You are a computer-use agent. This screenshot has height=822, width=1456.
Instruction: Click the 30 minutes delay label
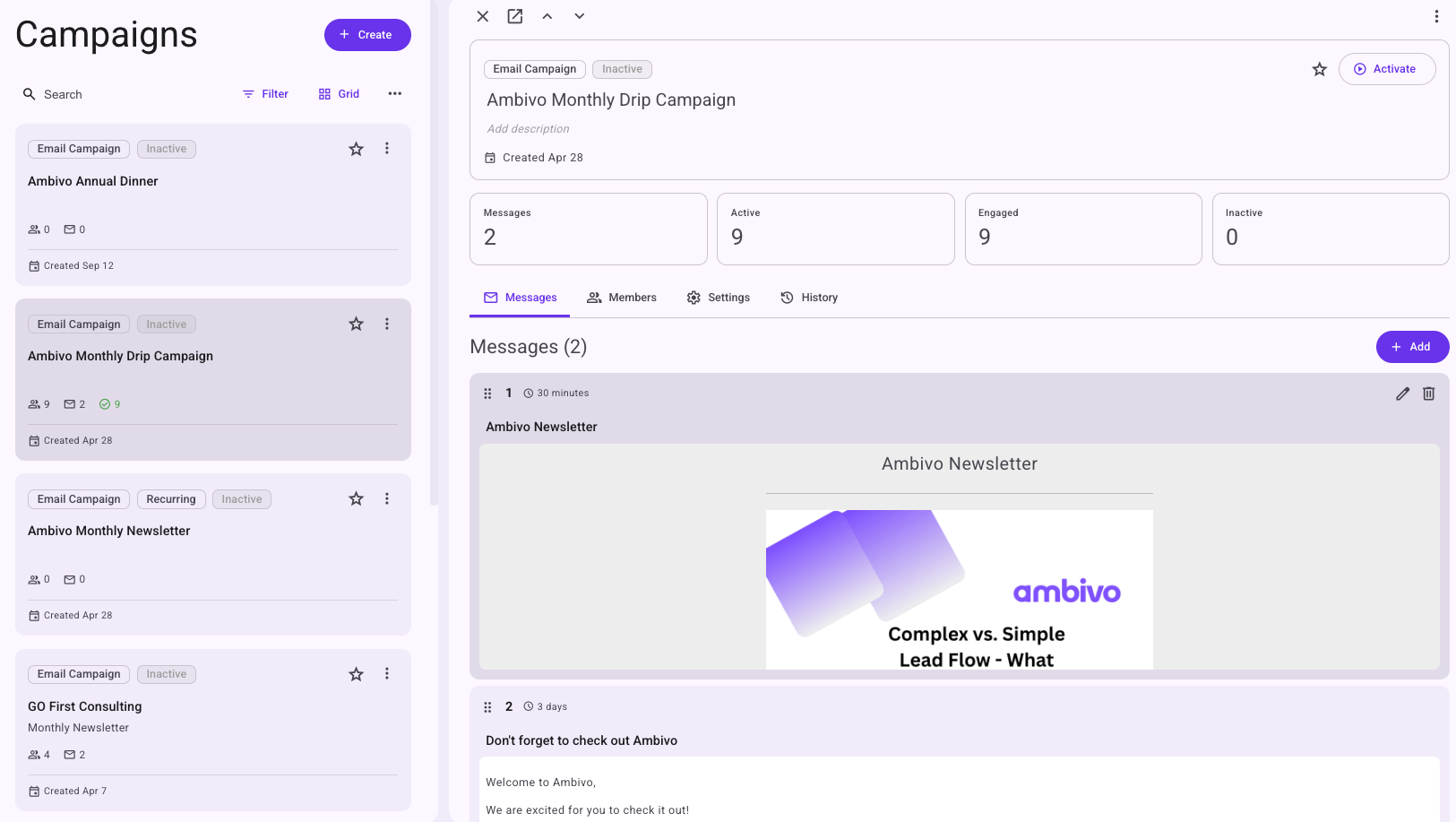[556, 394]
